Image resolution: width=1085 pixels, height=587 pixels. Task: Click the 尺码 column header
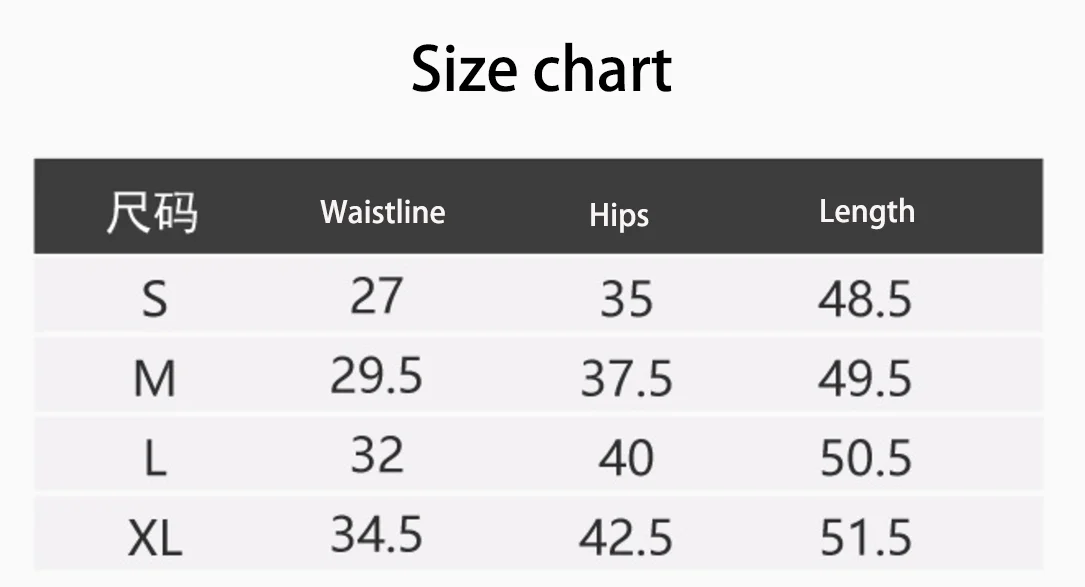point(152,212)
